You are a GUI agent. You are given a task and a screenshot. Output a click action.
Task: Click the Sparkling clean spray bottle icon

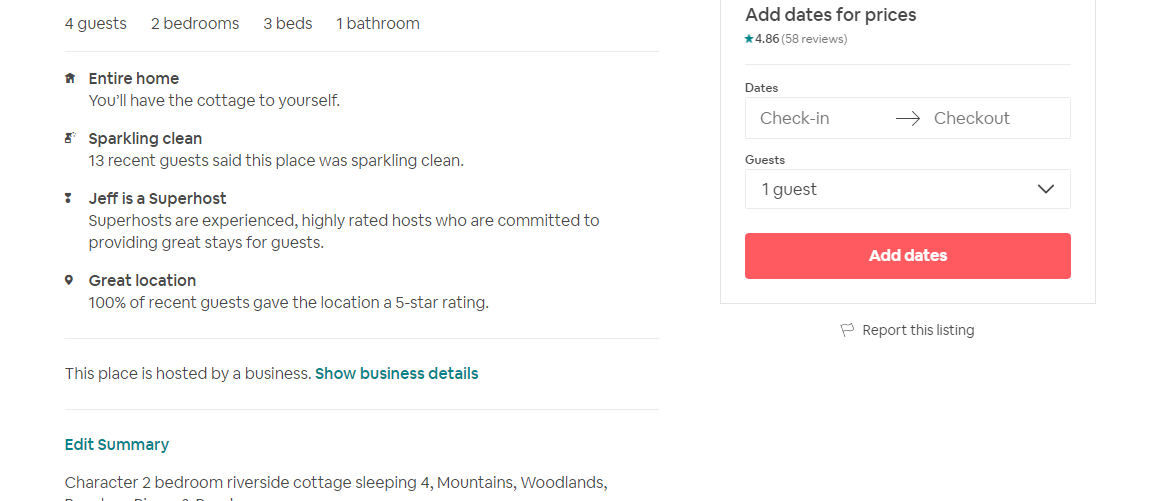click(x=69, y=137)
